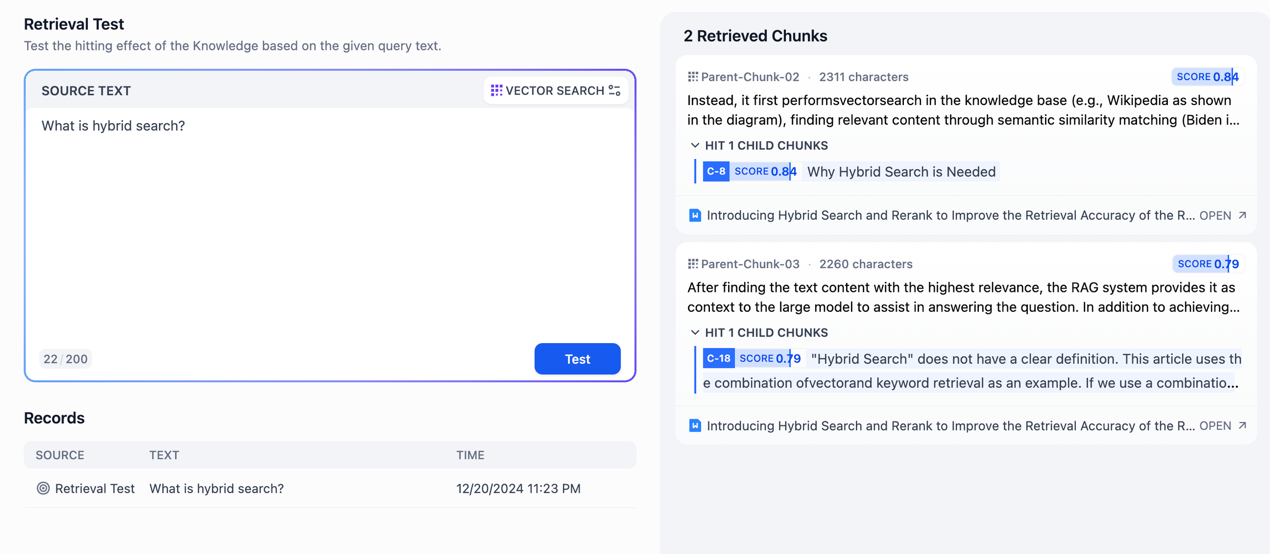Click the Parent-Chunk-02 grid icon
The image size is (1270, 554).
coord(693,77)
